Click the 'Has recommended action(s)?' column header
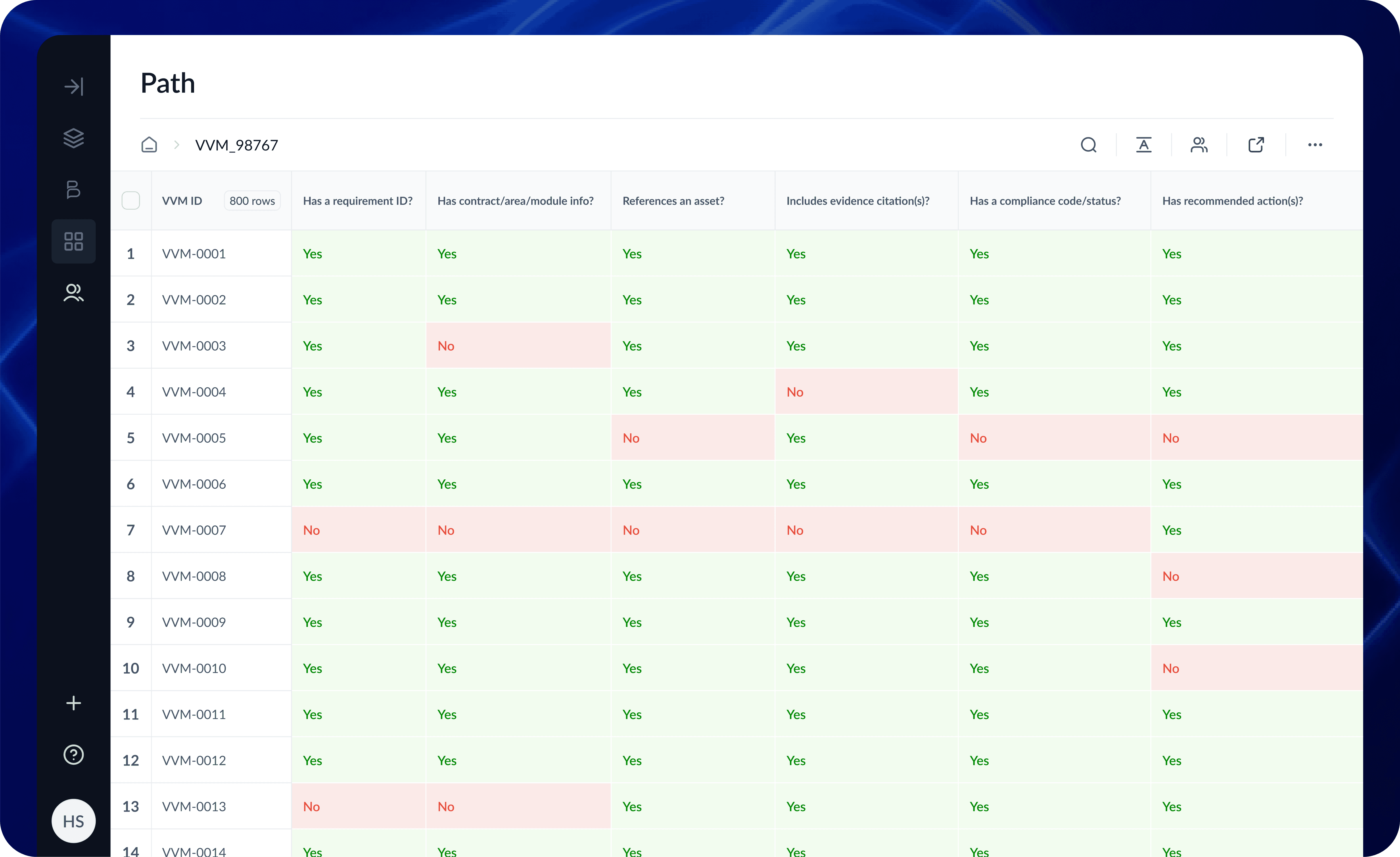The width and height of the screenshot is (1400, 857). [1232, 201]
